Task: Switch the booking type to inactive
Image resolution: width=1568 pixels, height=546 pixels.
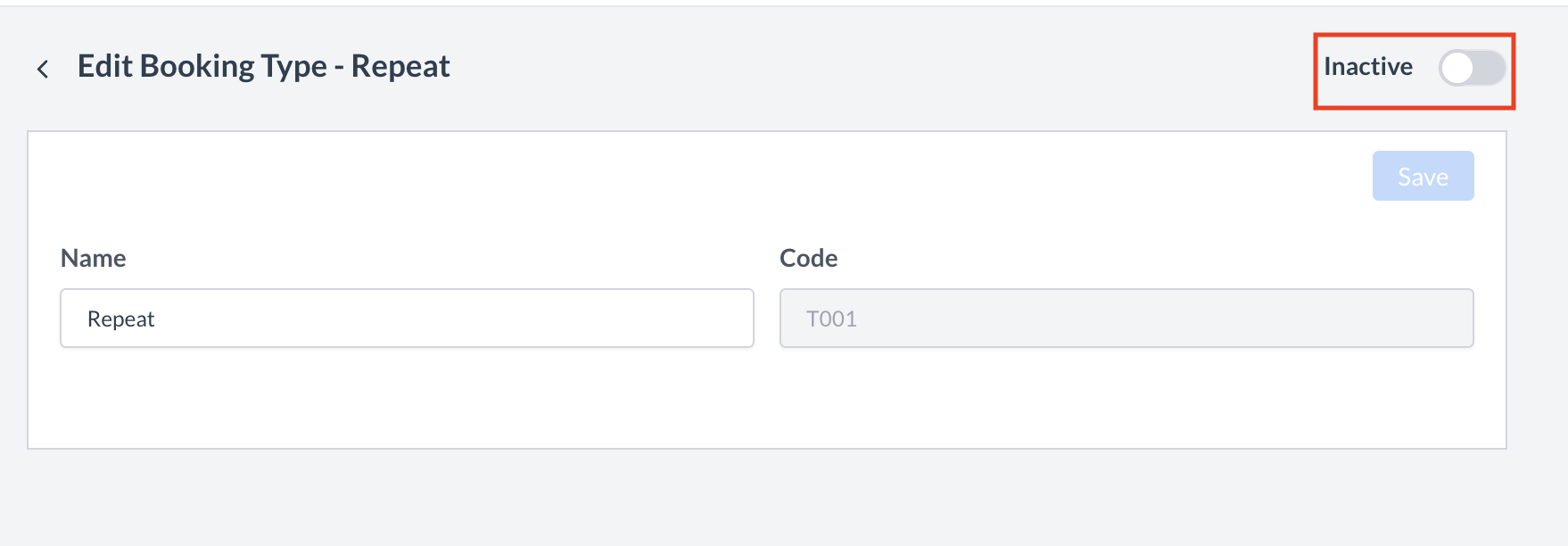Action: (1470, 68)
